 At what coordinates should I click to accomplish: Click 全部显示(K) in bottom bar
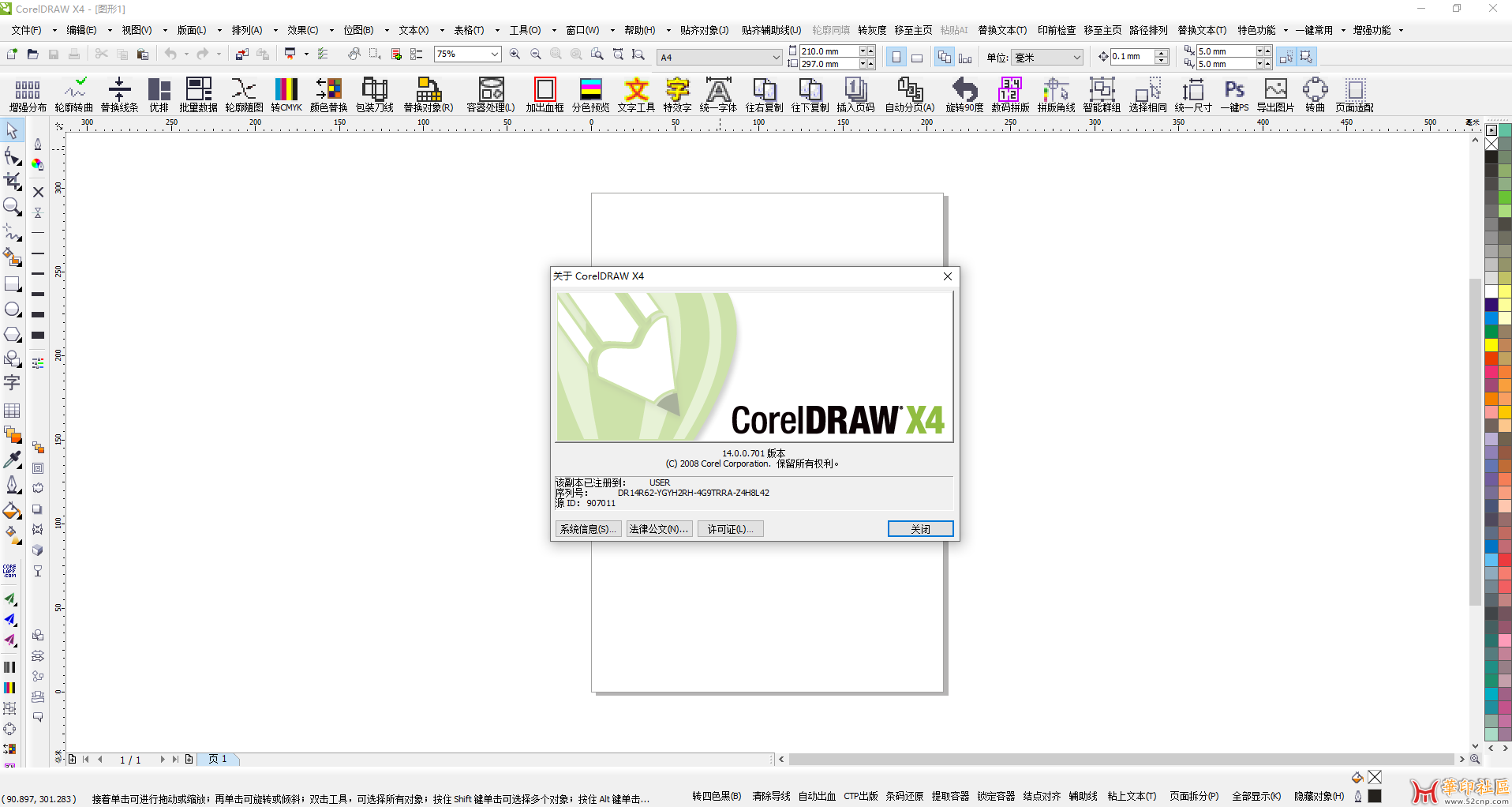click(1256, 796)
